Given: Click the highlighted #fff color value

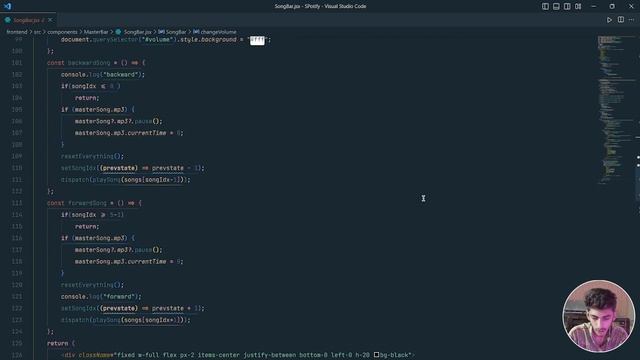Looking at the screenshot, I should point(257,40).
